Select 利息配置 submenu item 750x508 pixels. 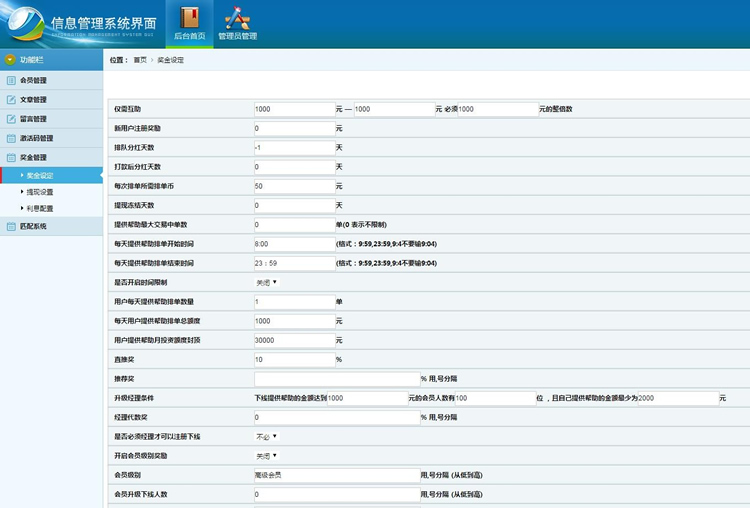(40, 208)
